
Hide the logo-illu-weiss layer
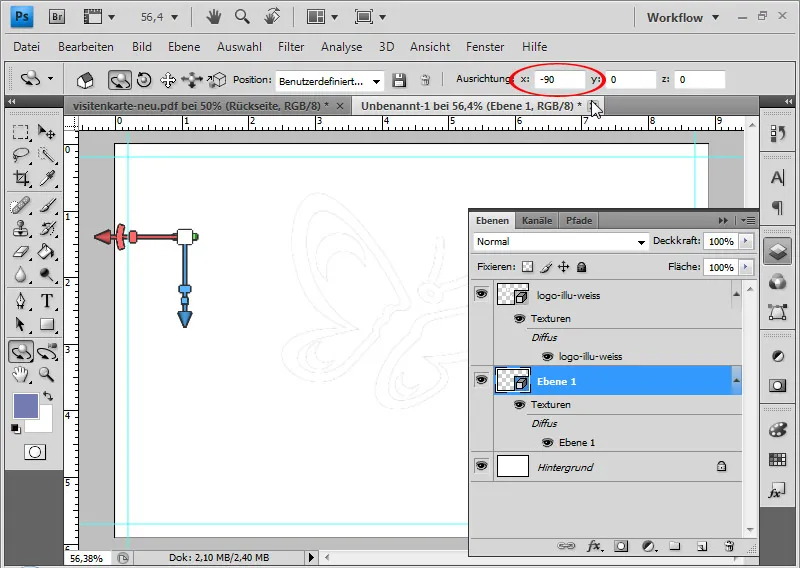(481, 293)
